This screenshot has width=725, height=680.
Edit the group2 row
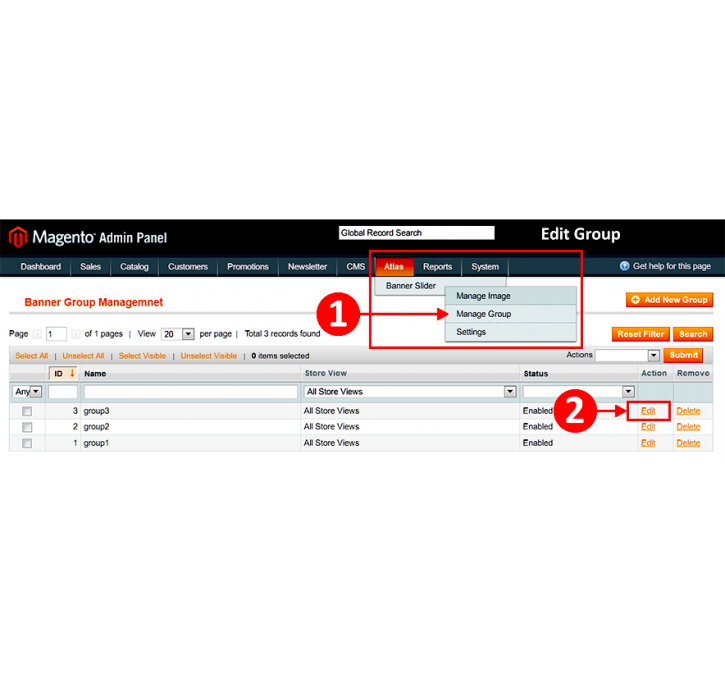648,427
